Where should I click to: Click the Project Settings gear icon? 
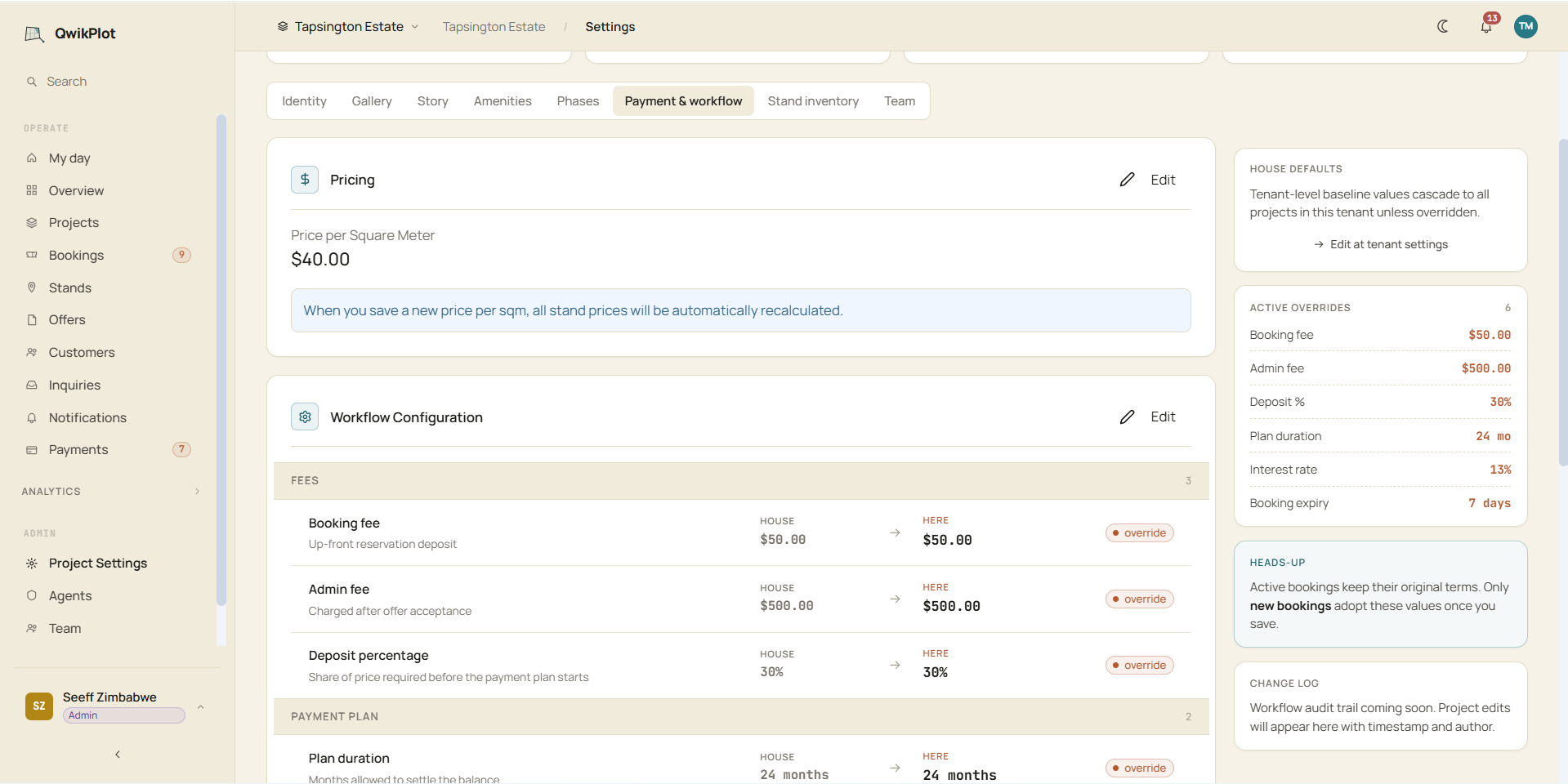(x=32, y=563)
